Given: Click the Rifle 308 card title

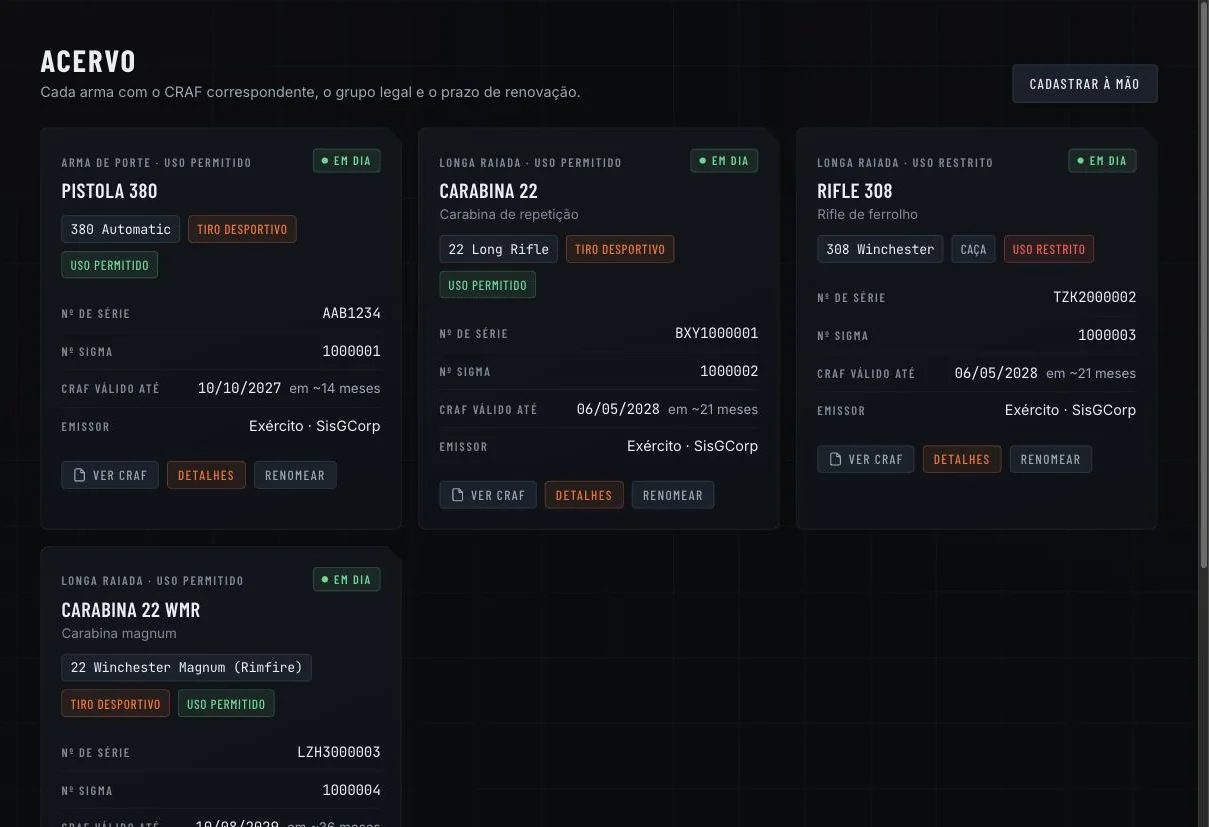Looking at the screenshot, I should click(x=855, y=191).
